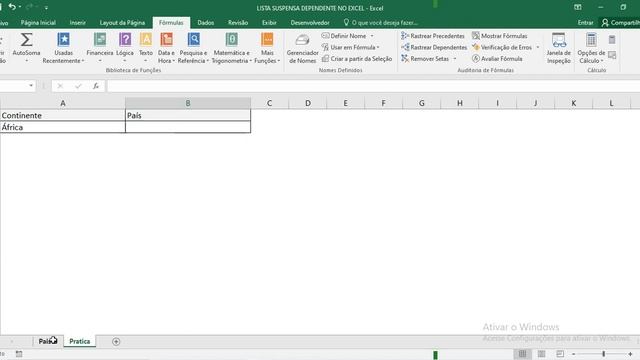Open Texto function library
Viewport: 640px width, 360px height.
(146, 48)
